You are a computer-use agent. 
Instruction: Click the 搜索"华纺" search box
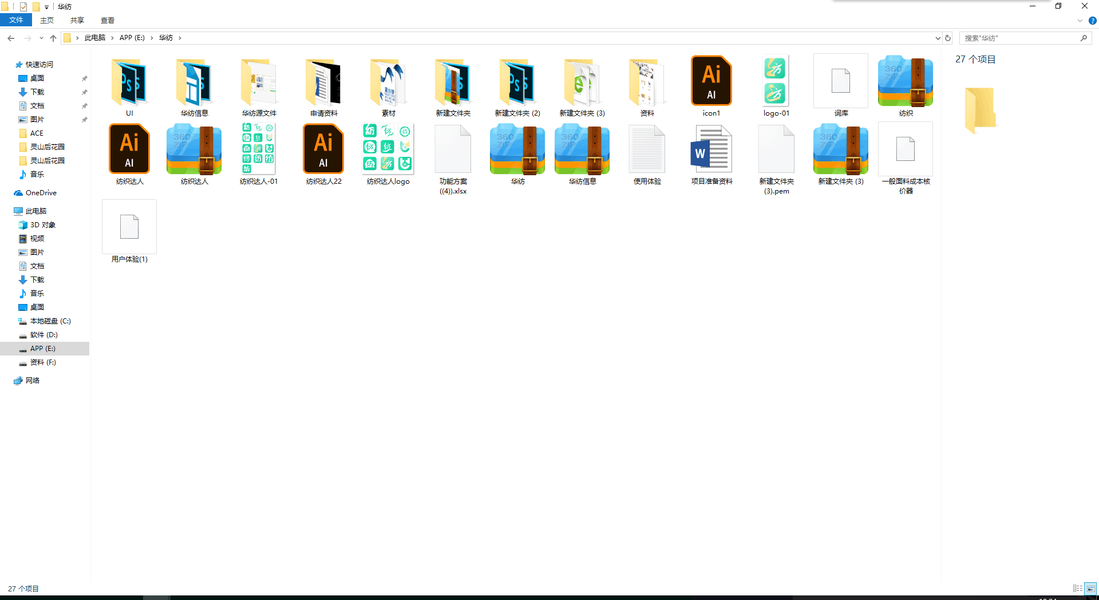[x=1024, y=38]
